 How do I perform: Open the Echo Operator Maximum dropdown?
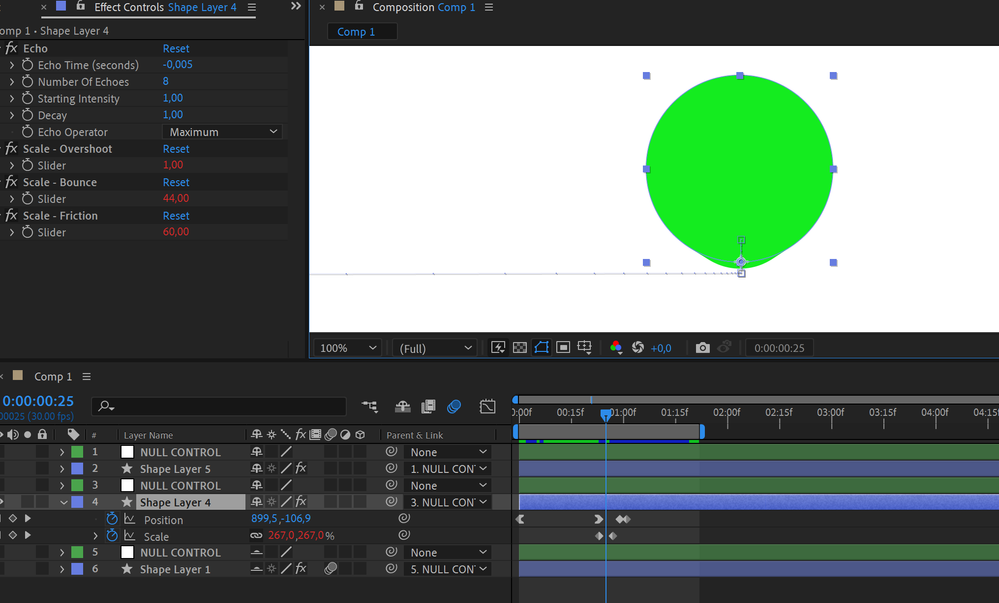[222, 132]
